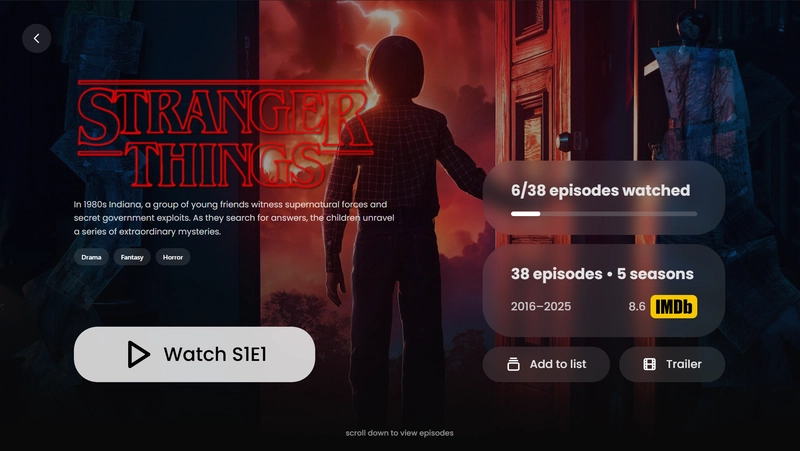
Task: Click the 2016–2025 year range text
Action: [541, 307]
